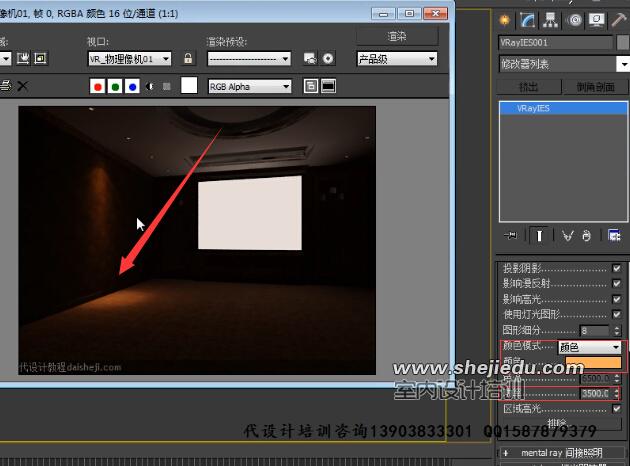Switch to the Modify panel tab

coord(526,19)
